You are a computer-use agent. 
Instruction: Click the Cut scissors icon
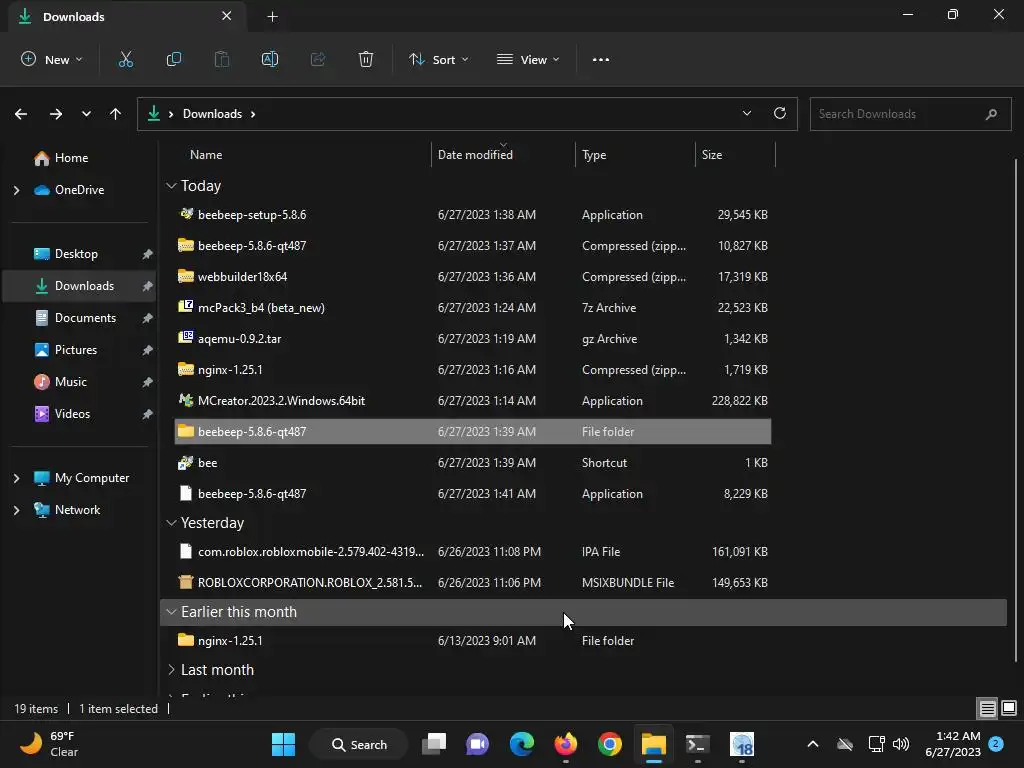[125, 59]
